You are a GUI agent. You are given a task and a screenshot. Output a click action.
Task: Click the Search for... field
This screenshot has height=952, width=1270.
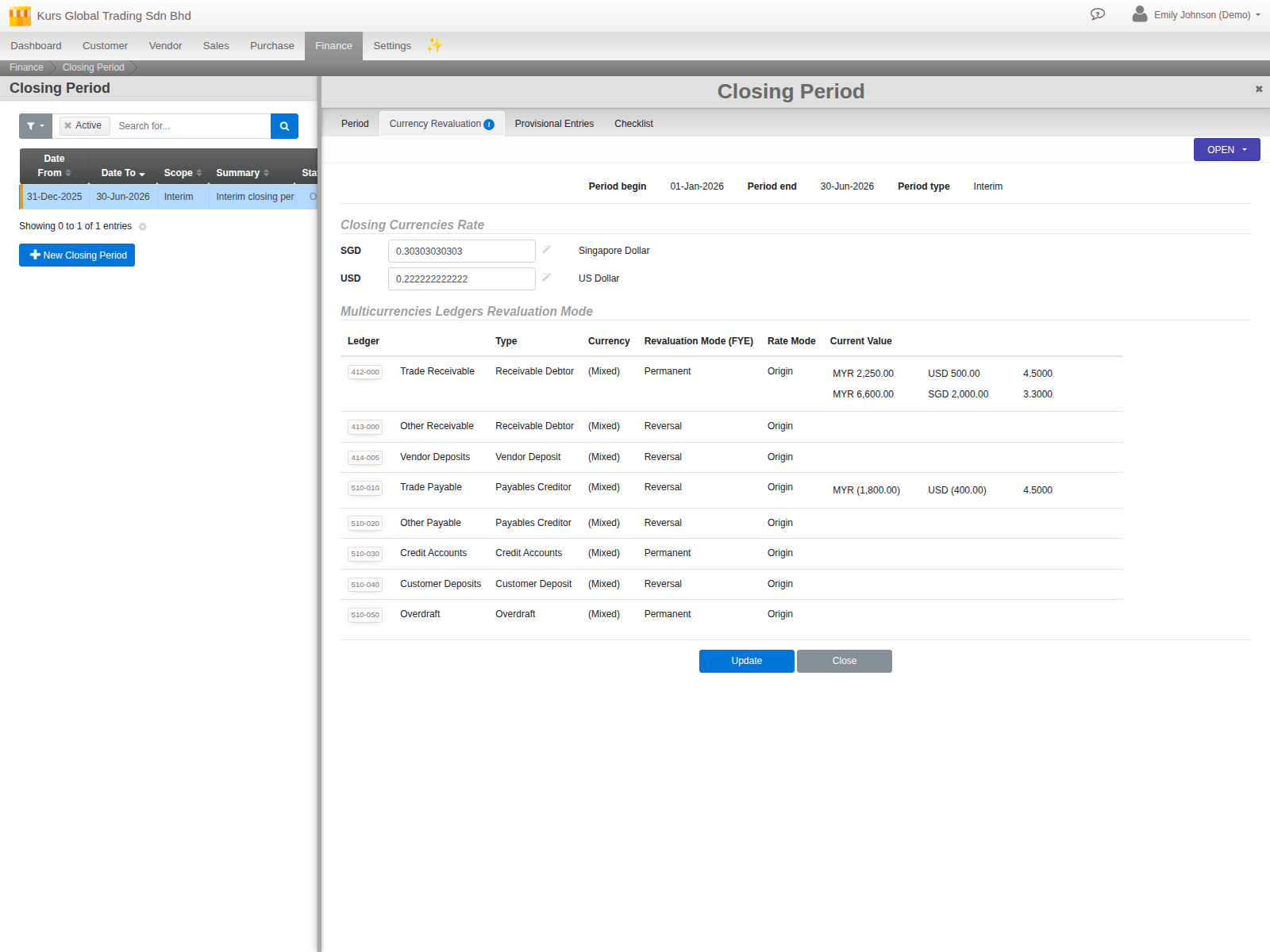pyautogui.click(x=191, y=126)
